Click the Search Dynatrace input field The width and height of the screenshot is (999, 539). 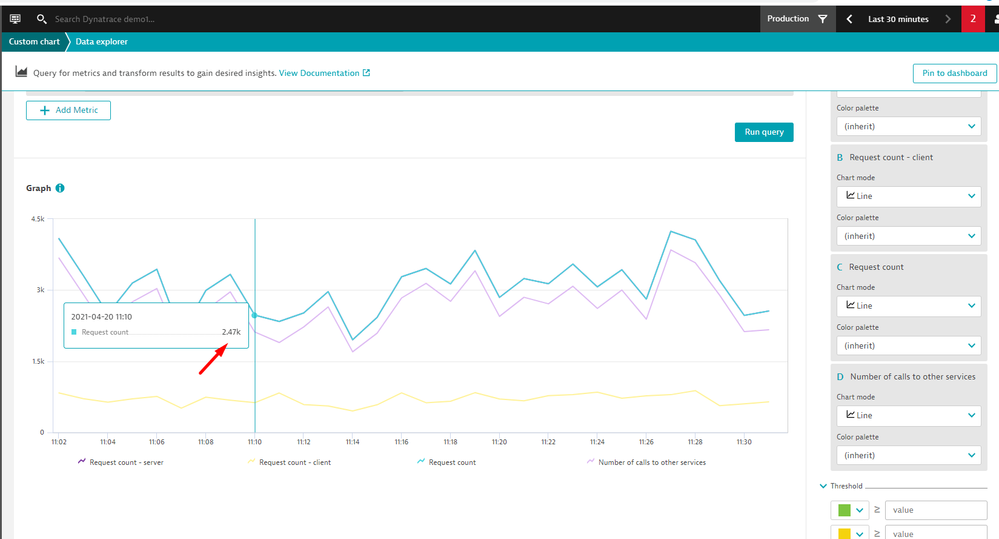[x=200, y=19]
